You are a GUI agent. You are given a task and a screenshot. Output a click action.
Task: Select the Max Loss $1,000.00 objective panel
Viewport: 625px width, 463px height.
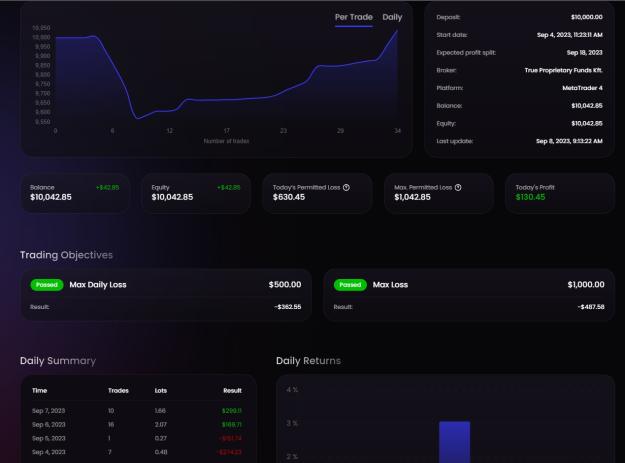coord(469,295)
